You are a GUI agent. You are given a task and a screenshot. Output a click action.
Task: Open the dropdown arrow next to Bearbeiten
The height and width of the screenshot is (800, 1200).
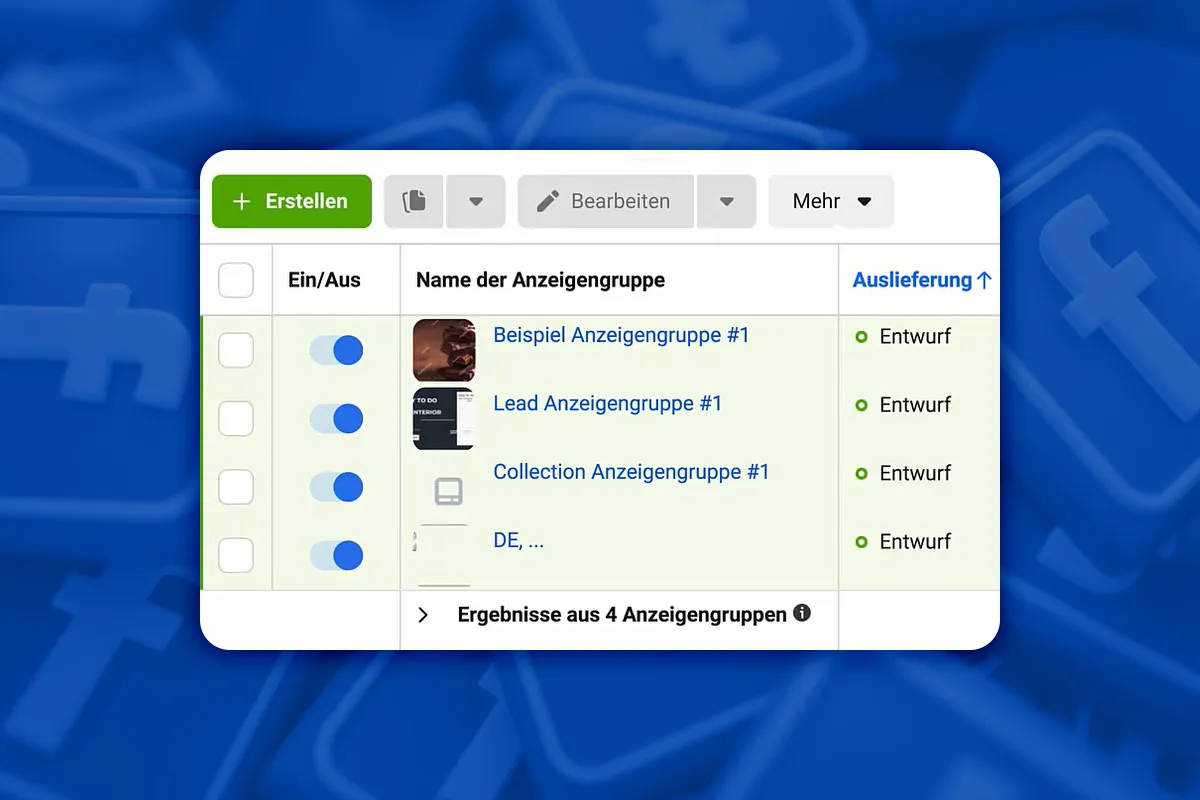pyautogui.click(x=727, y=201)
